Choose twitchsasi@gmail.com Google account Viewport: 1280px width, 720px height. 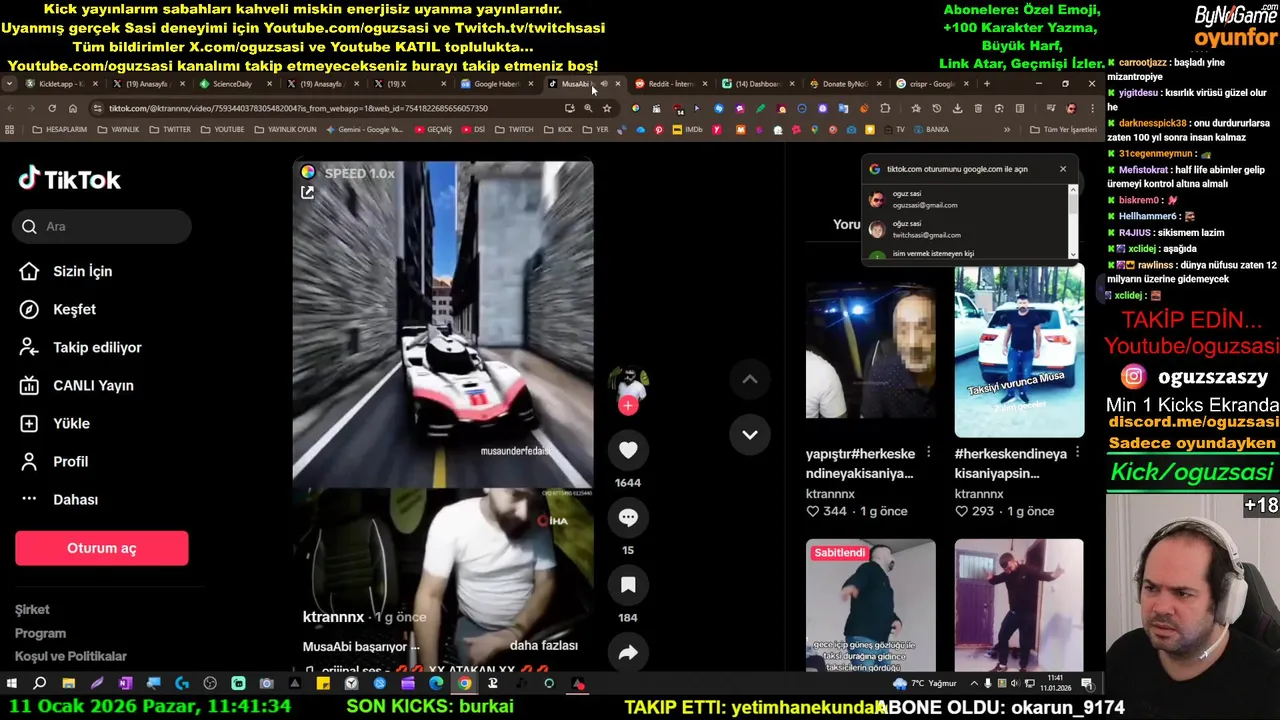pos(965,229)
